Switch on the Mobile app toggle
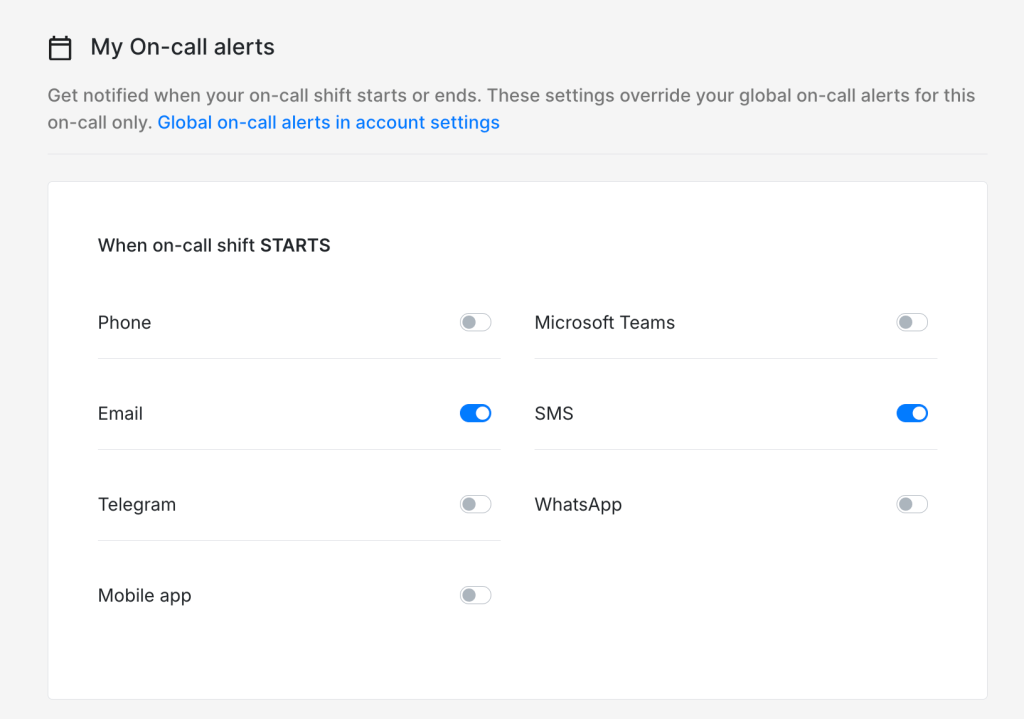The height and width of the screenshot is (719, 1024). (475, 595)
